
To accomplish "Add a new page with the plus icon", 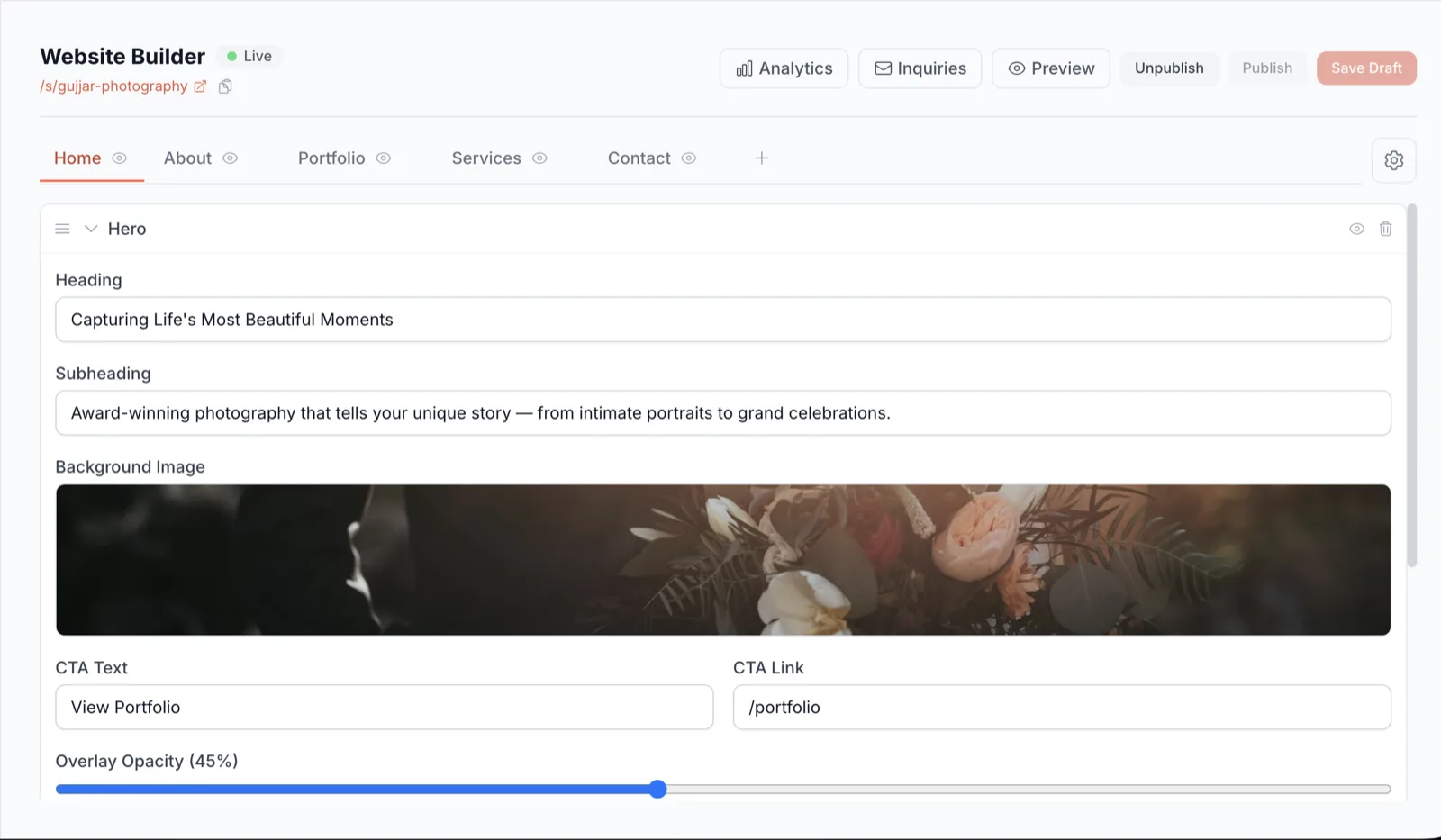I will (x=761, y=158).
